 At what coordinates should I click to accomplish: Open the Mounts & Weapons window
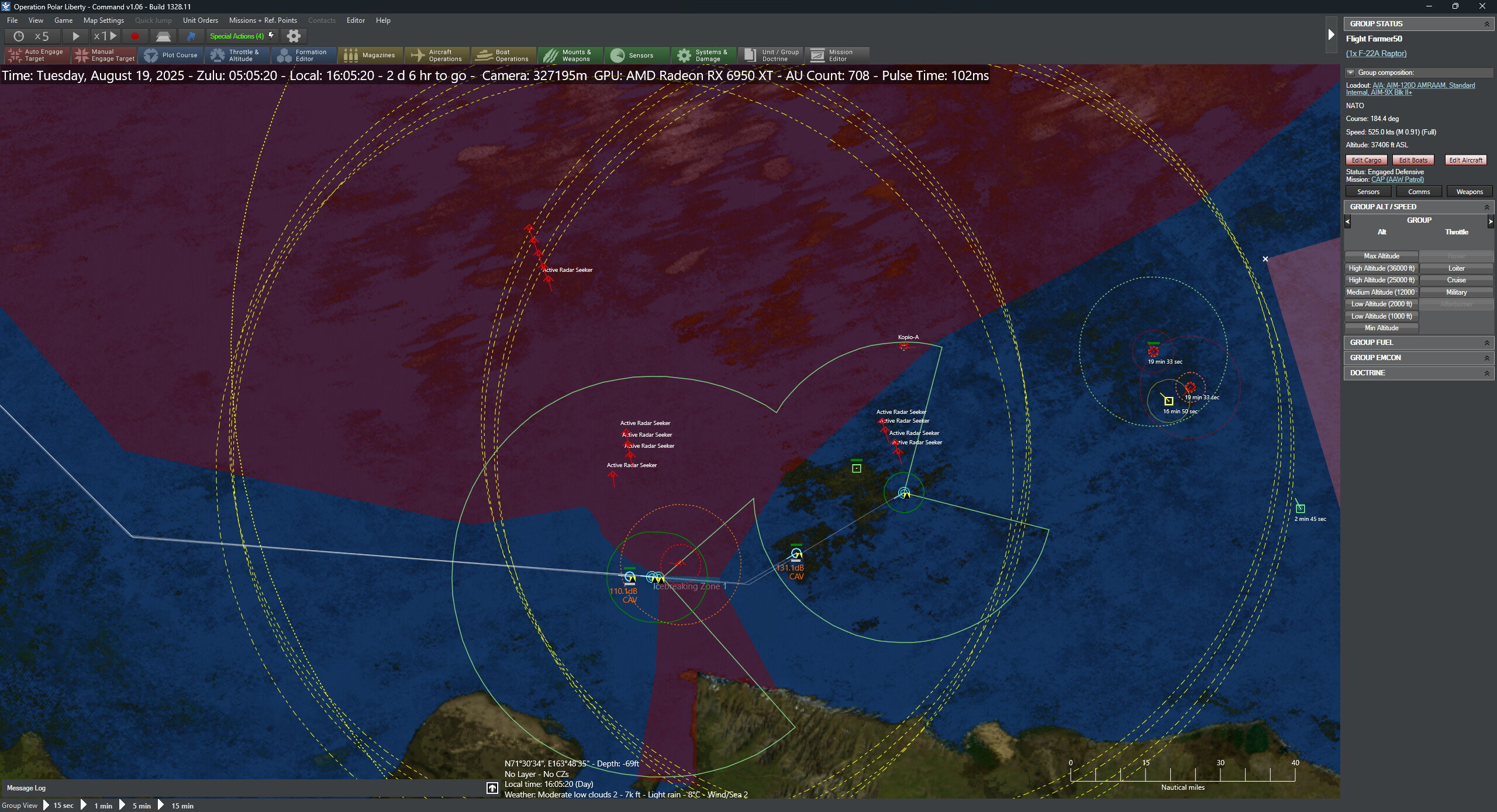(570, 54)
